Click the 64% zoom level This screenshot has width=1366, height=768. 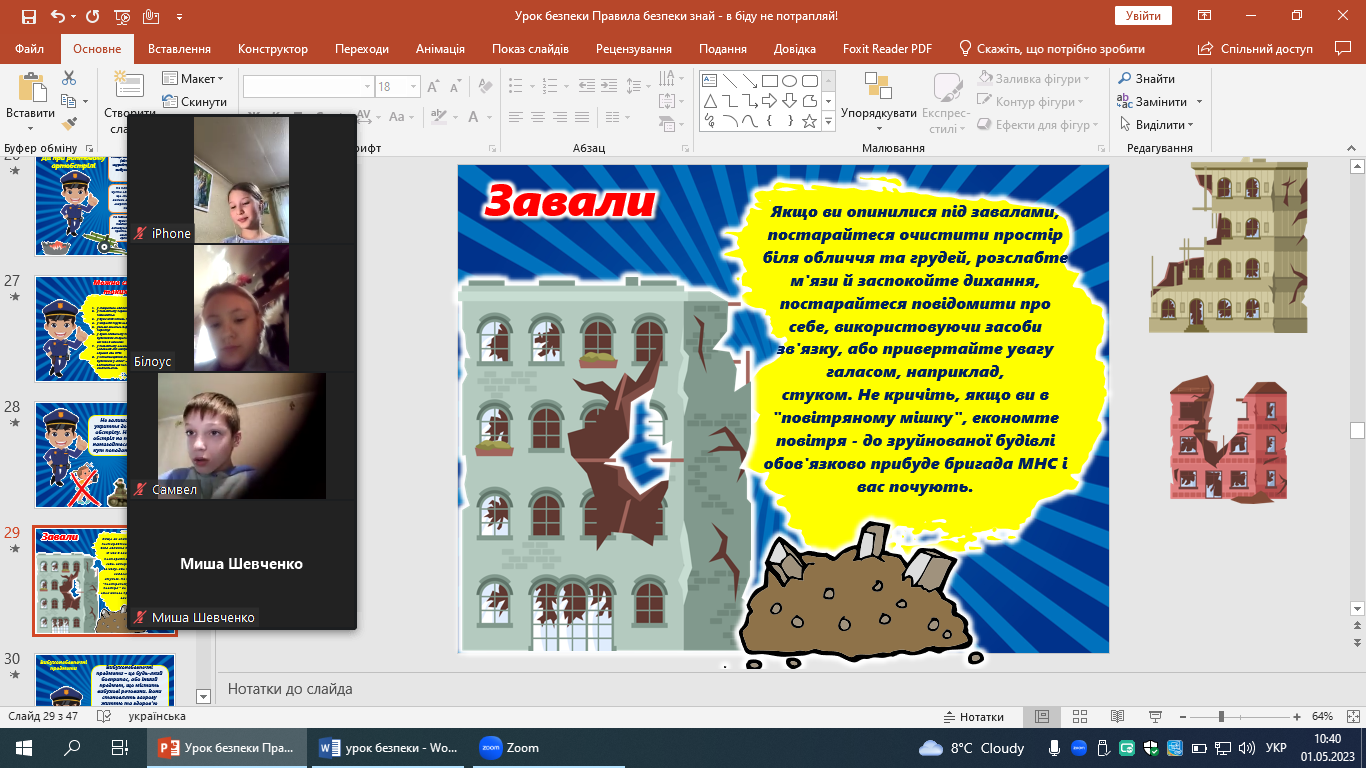coord(1322,717)
